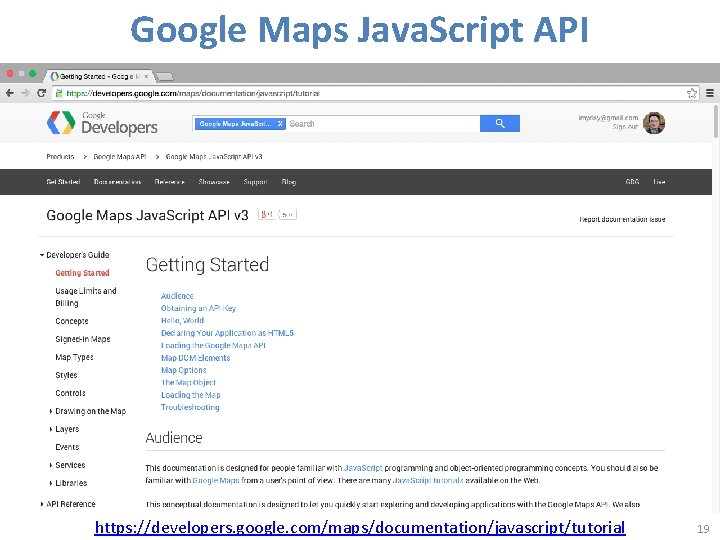
Task: Click the browser back arrow
Action: coord(10,93)
